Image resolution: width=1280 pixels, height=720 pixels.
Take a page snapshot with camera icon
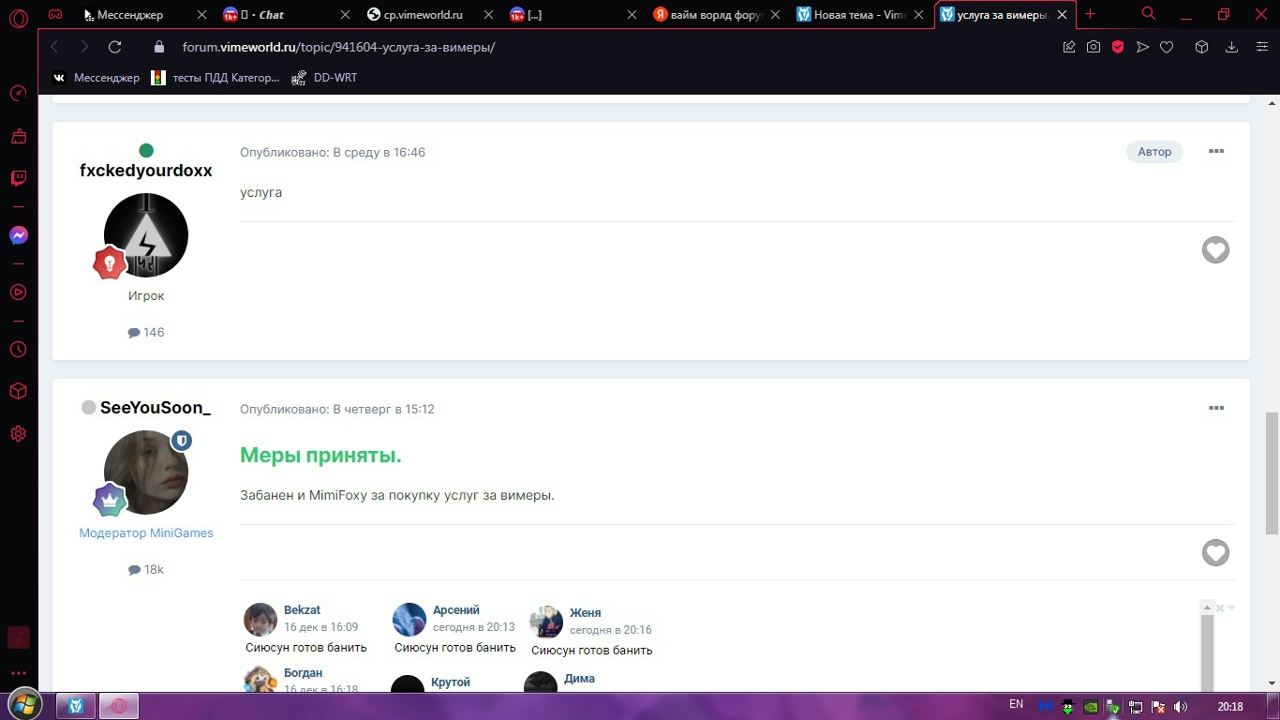[1093, 47]
